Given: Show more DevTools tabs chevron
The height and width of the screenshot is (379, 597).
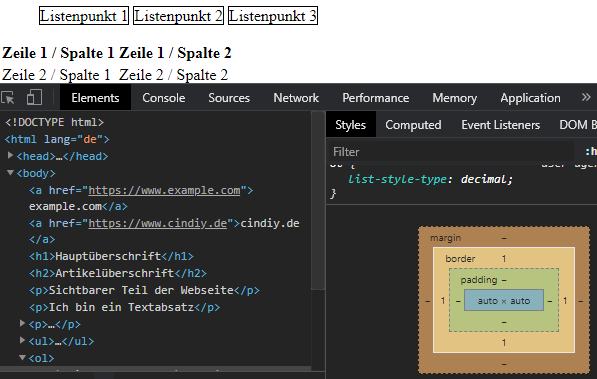Looking at the screenshot, I should coord(586,98).
